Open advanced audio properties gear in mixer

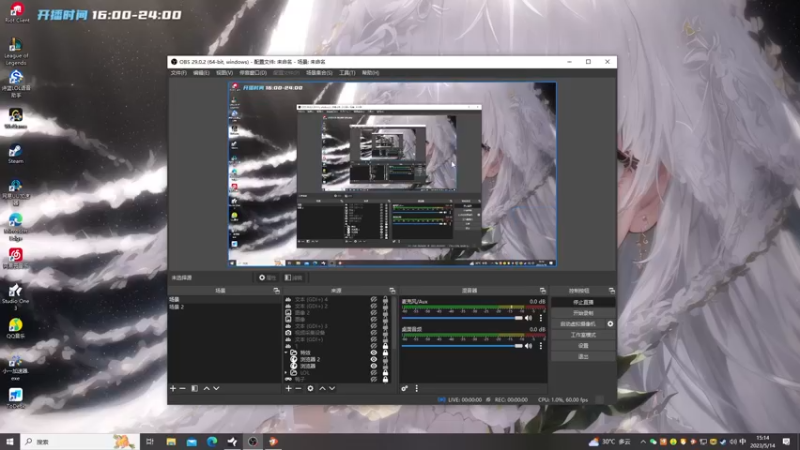pos(405,388)
